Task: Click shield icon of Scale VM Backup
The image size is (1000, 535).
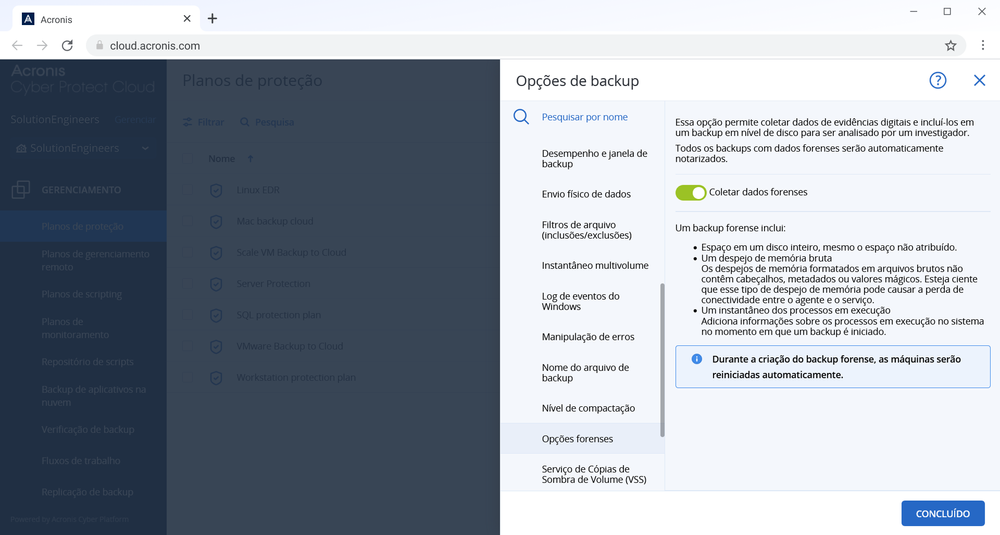Action: (216, 253)
